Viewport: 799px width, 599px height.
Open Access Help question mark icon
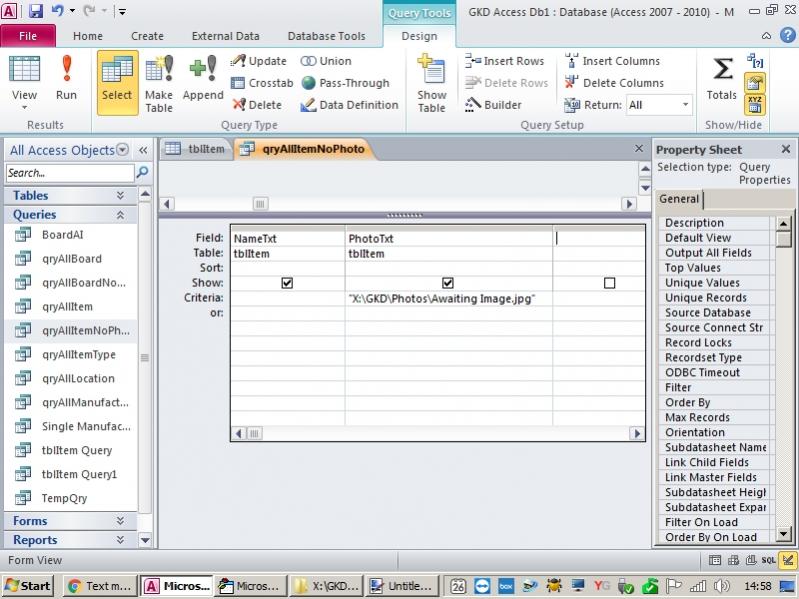tap(787, 35)
